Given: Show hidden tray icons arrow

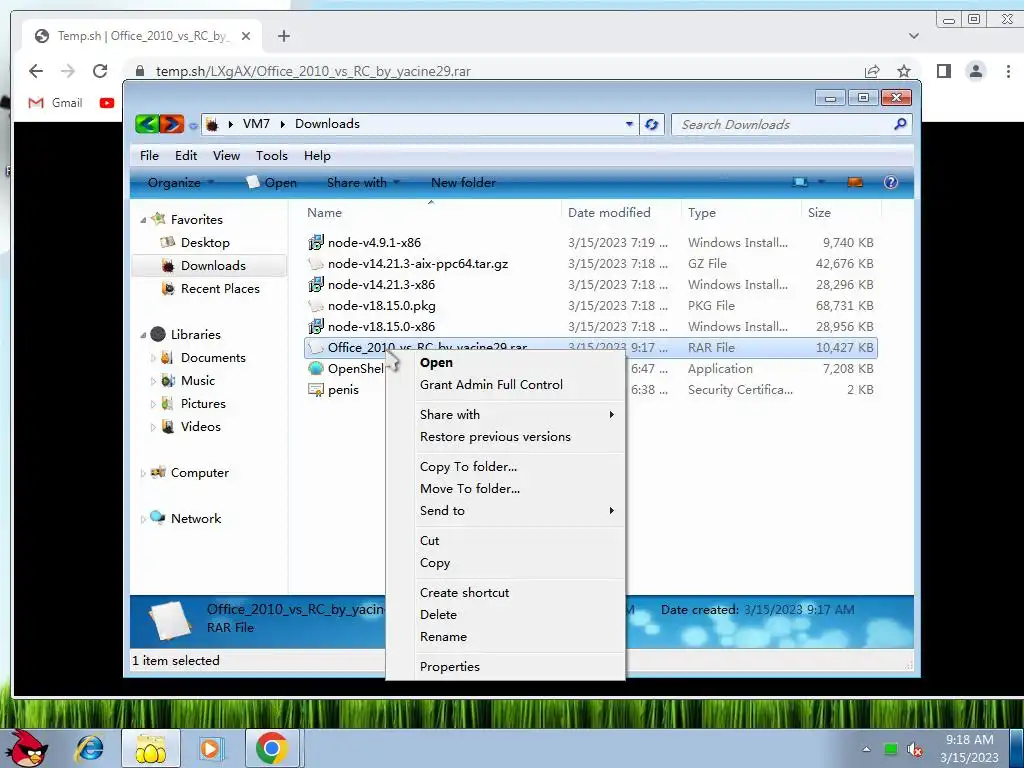Looking at the screenshot, I should point(866,749).
